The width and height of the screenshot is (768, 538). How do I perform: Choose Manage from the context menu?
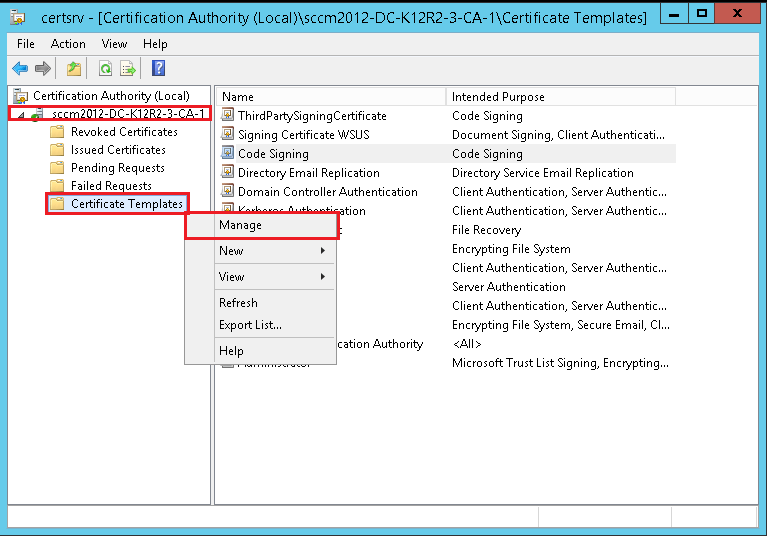coord(262,225)
